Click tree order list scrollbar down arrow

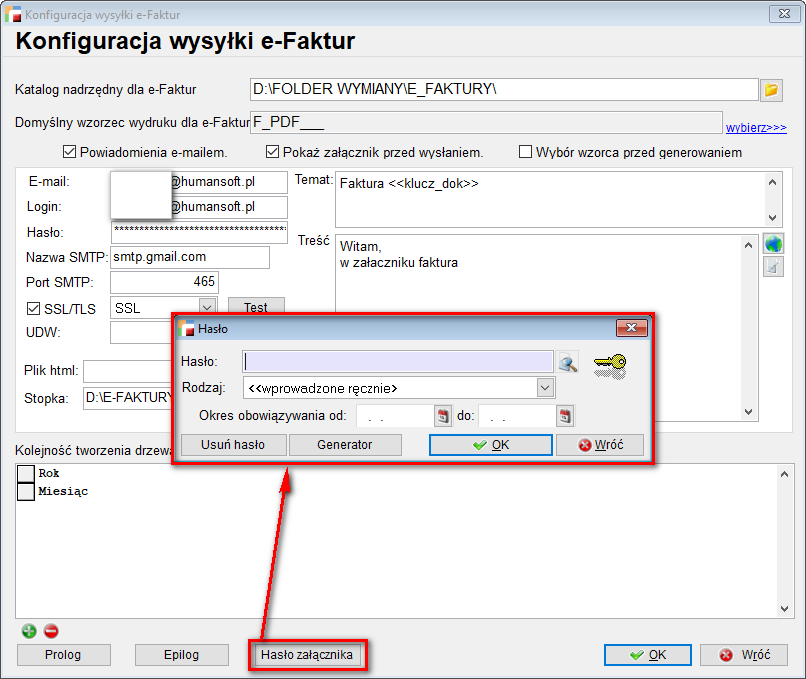tap(784, 609)
